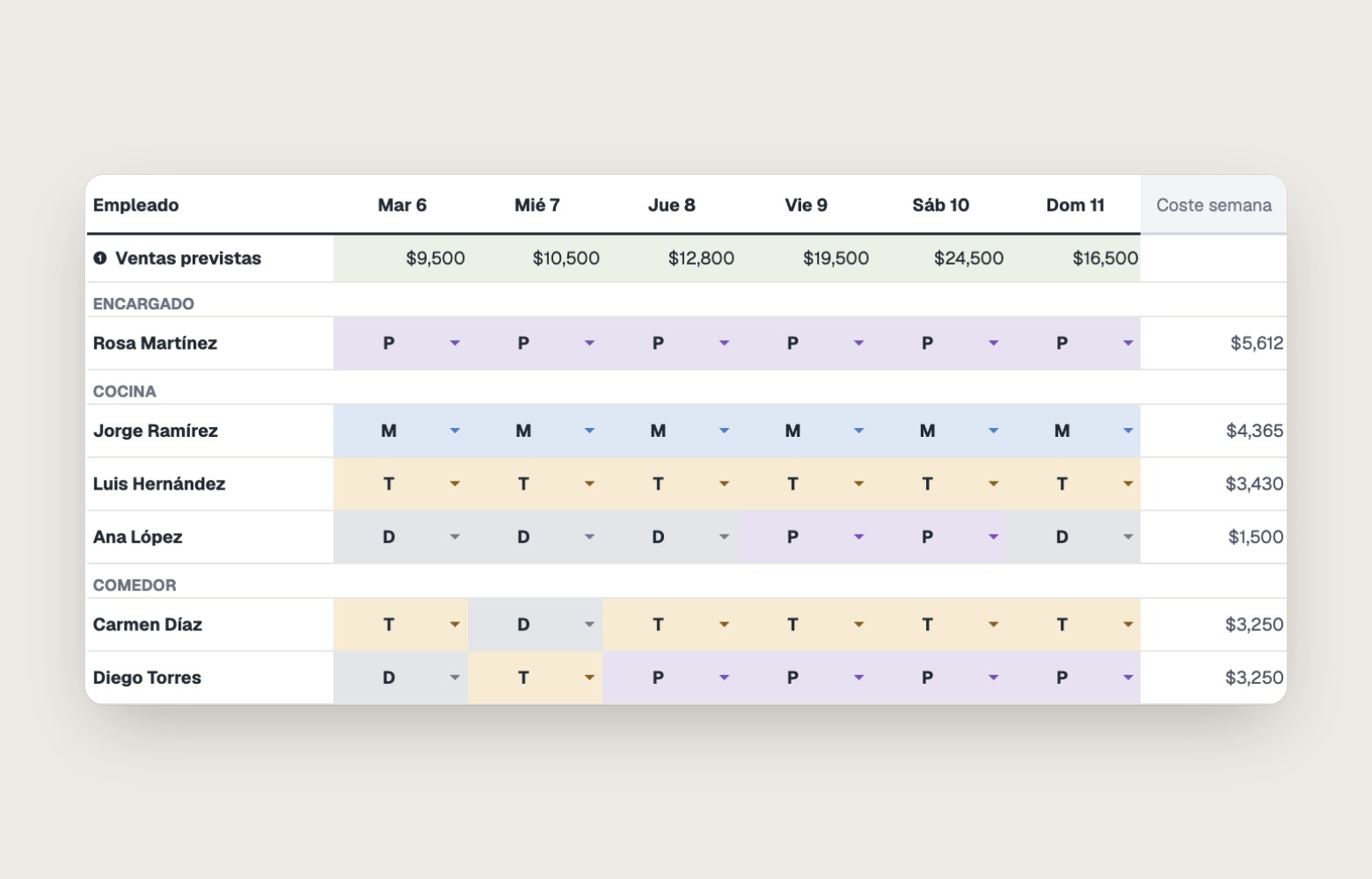Click the Empleado column header
The width and height of the screenshot is (1372, 879).
[x=135, y=205]
